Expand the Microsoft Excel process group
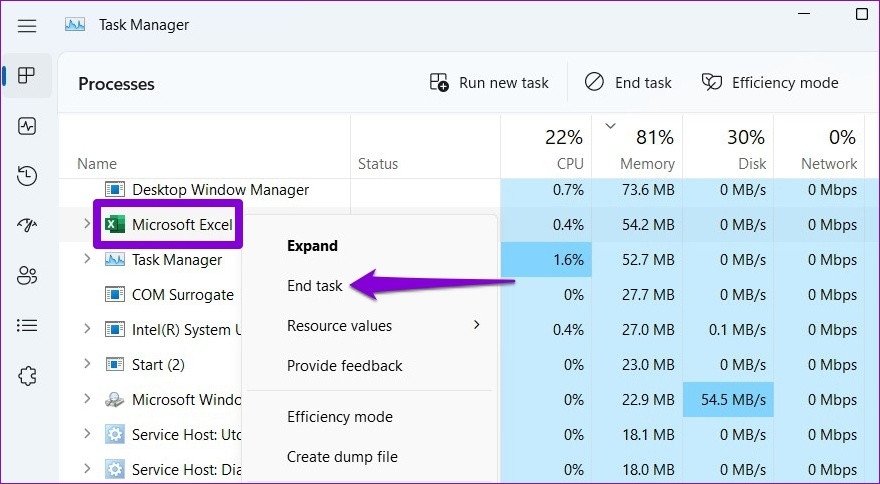This screenshot has width=880, height=484. [x=87, y=224]
